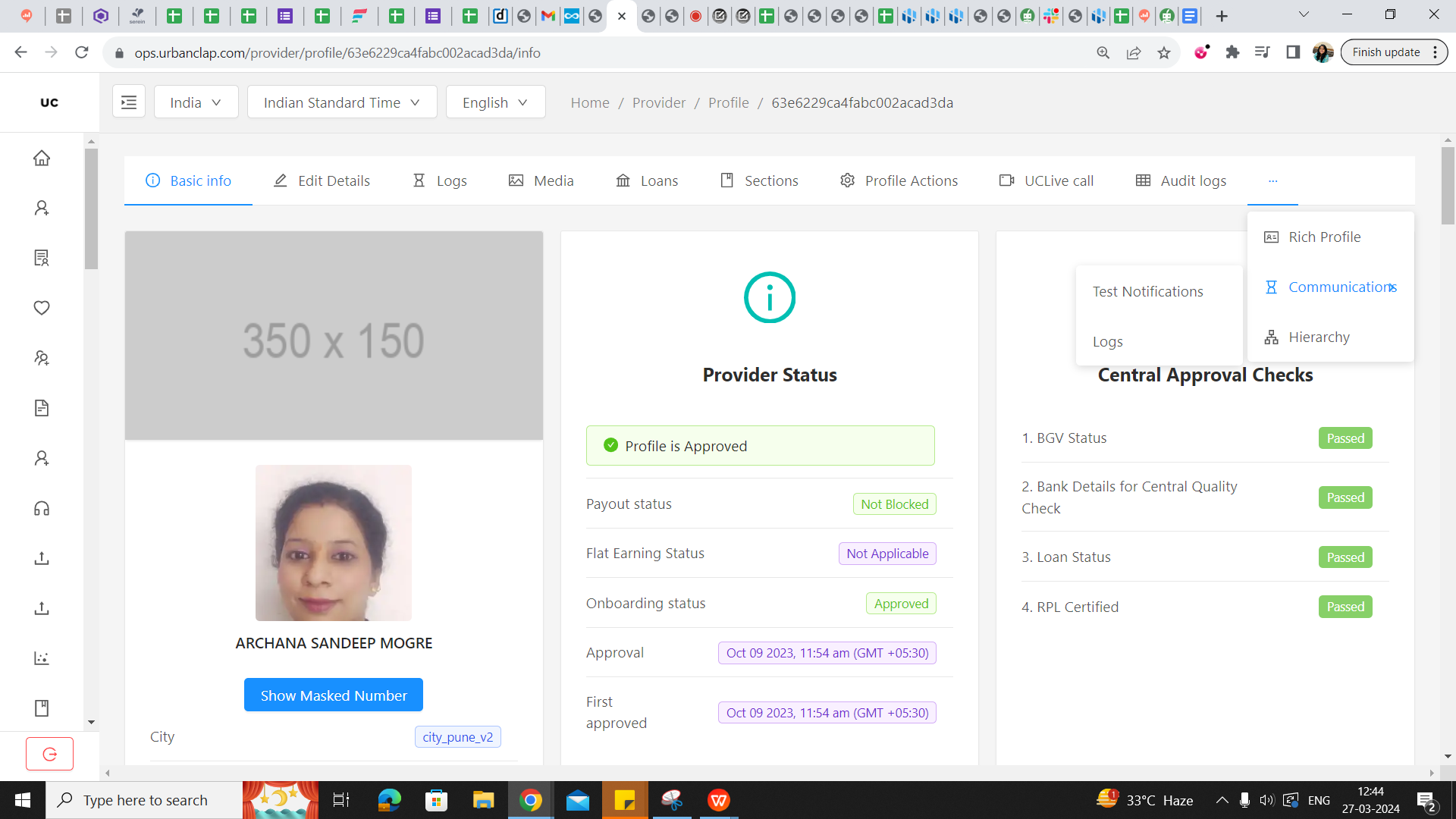The image size is (1456, 819).
Task: Click the provider profile photo thumbnail
Action: [334, 543]
